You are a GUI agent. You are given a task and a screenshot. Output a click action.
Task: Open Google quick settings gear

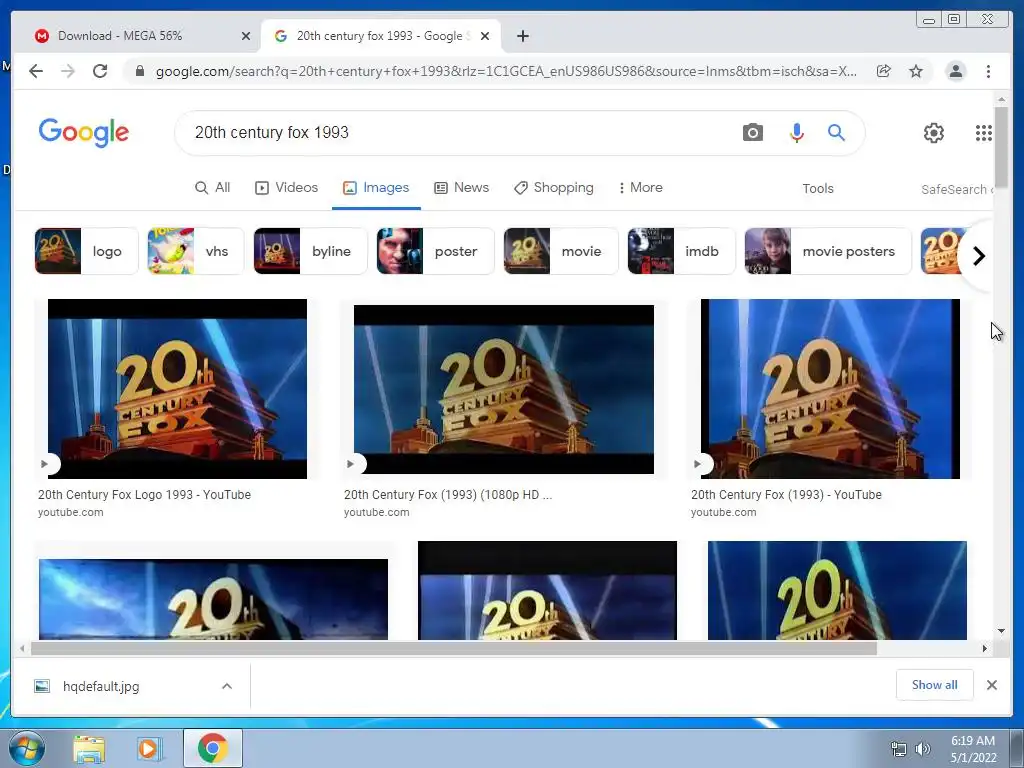tap(933, 133)
